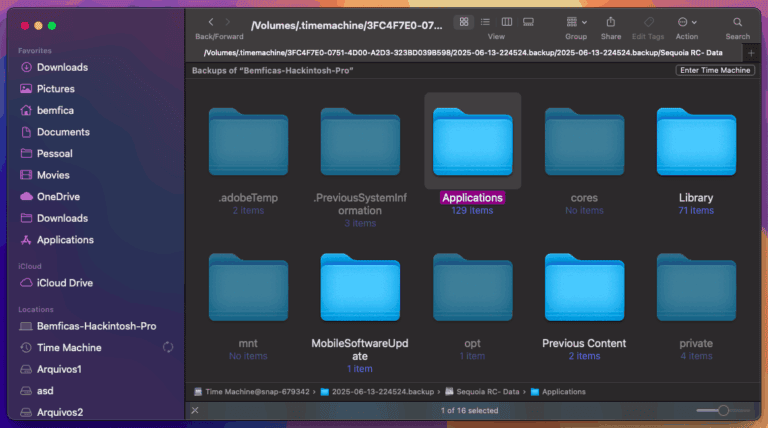Open iCloud Drive from sidebar
Viewport: 768px width, 428px height.
click(65, 283)
